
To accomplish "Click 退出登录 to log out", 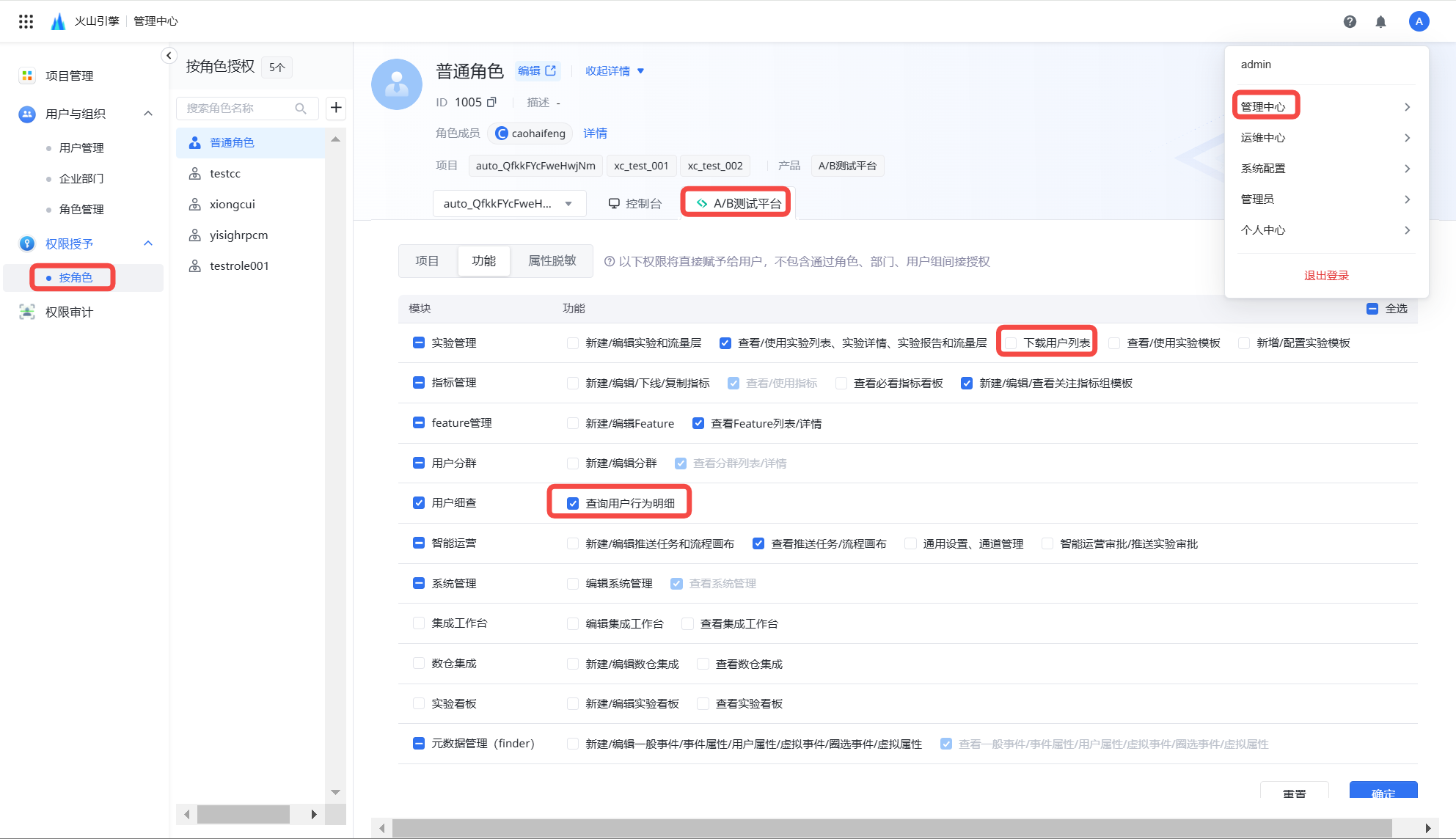I will coord(1326,275).
